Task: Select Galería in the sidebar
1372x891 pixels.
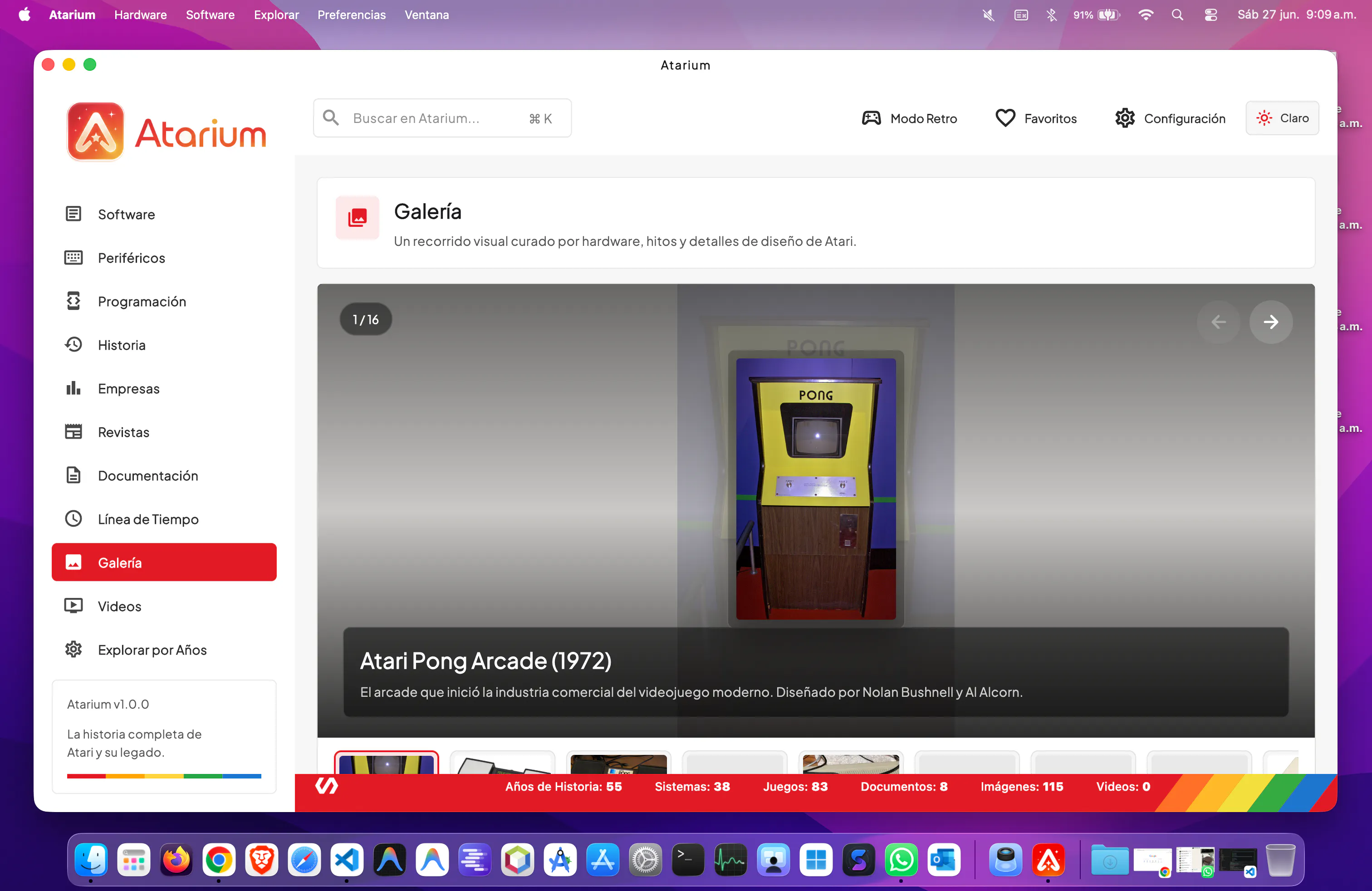Action: pos(164,562)
